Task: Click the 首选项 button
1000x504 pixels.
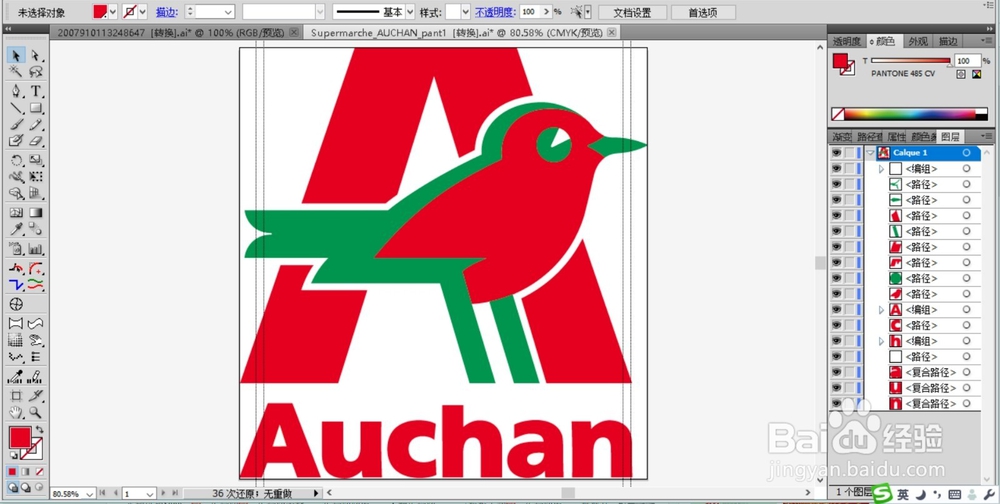Action: pos(703,12)
